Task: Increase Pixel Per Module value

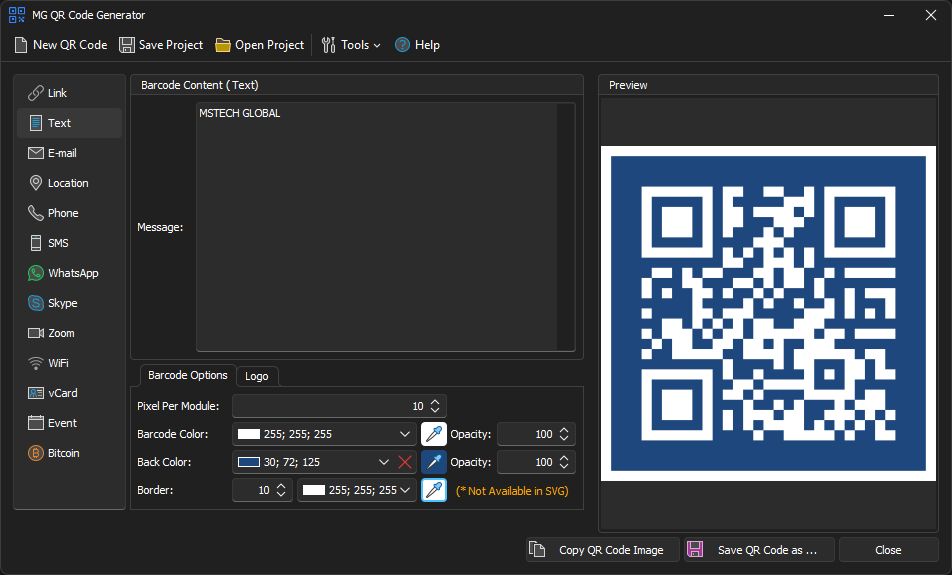Action: tap(435, 402)
